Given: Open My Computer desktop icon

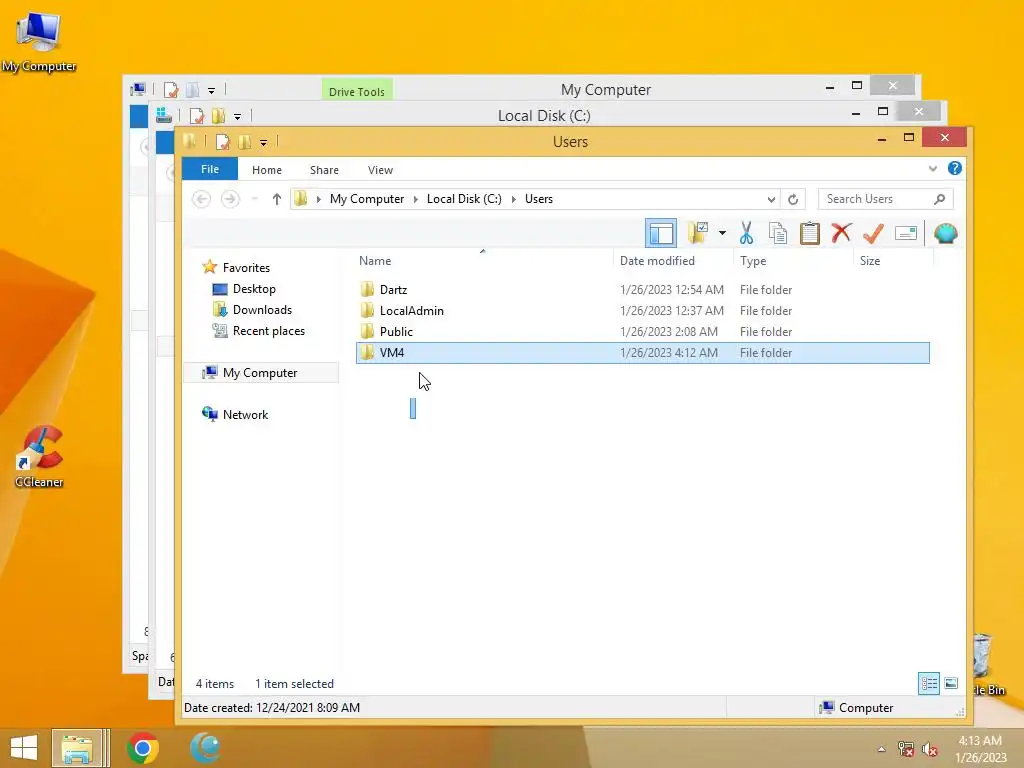Looking at the screenshot, I should [x=39, y=42].
